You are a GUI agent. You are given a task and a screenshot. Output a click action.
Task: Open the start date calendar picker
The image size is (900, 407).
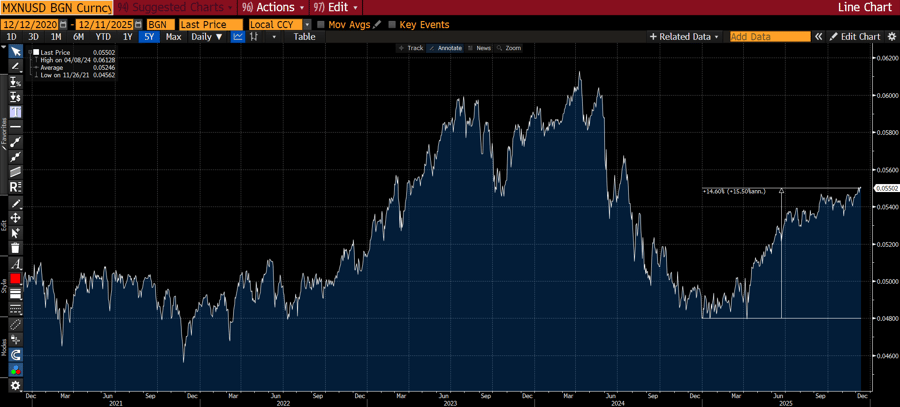click(65, 24)
